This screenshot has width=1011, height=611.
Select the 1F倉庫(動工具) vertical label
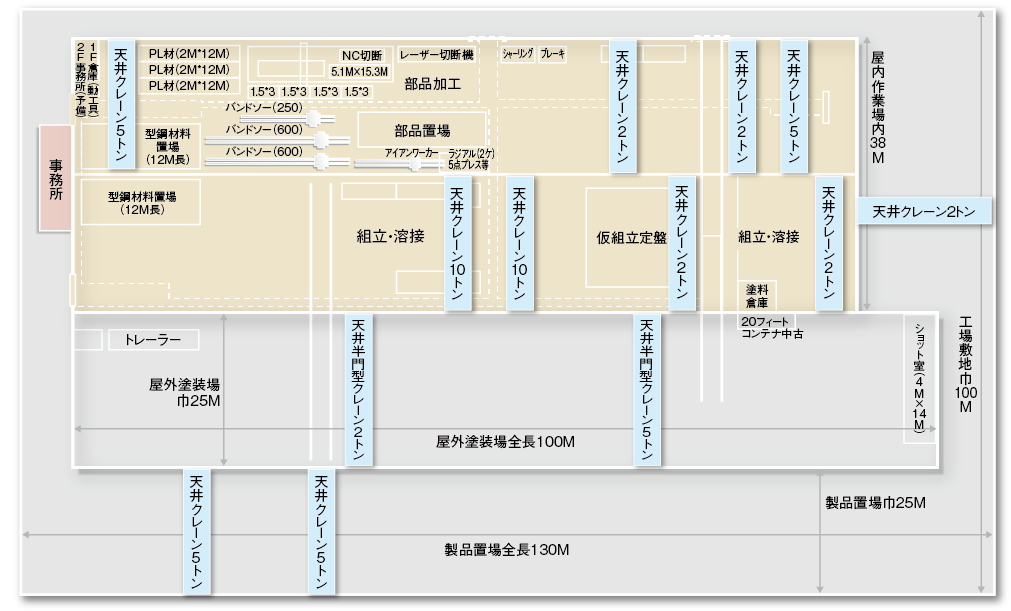(93, 80)
